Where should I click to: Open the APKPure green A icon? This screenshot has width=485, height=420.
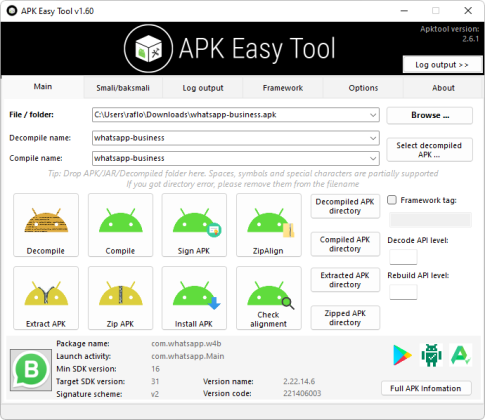pyautogui.click(x=461, y=355)
